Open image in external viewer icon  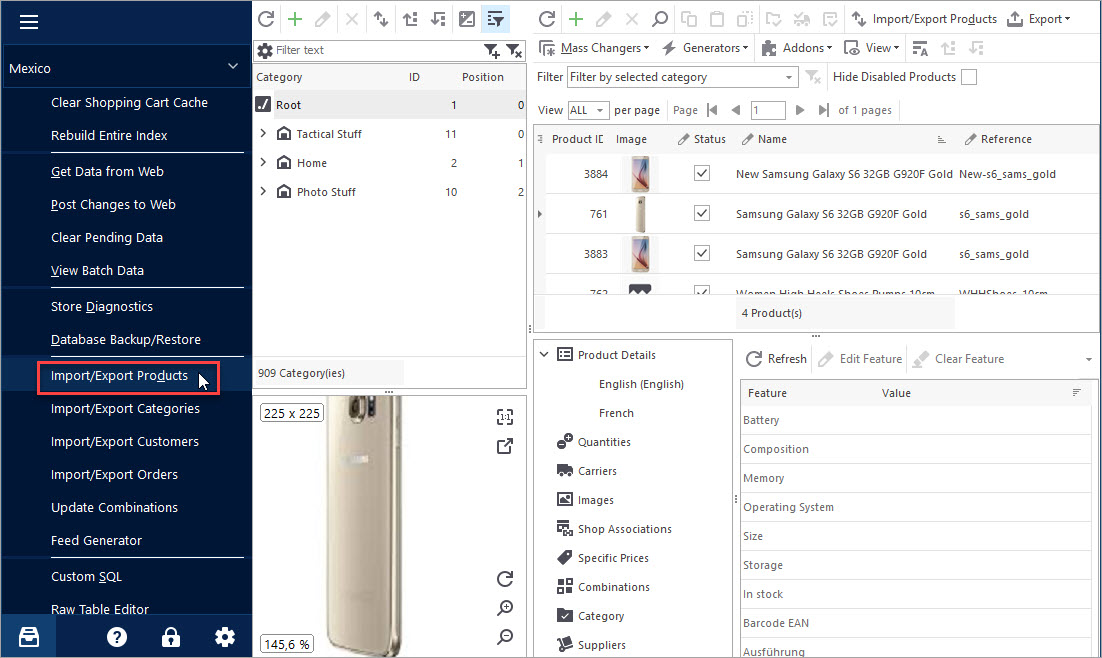(x=505, y=446)
